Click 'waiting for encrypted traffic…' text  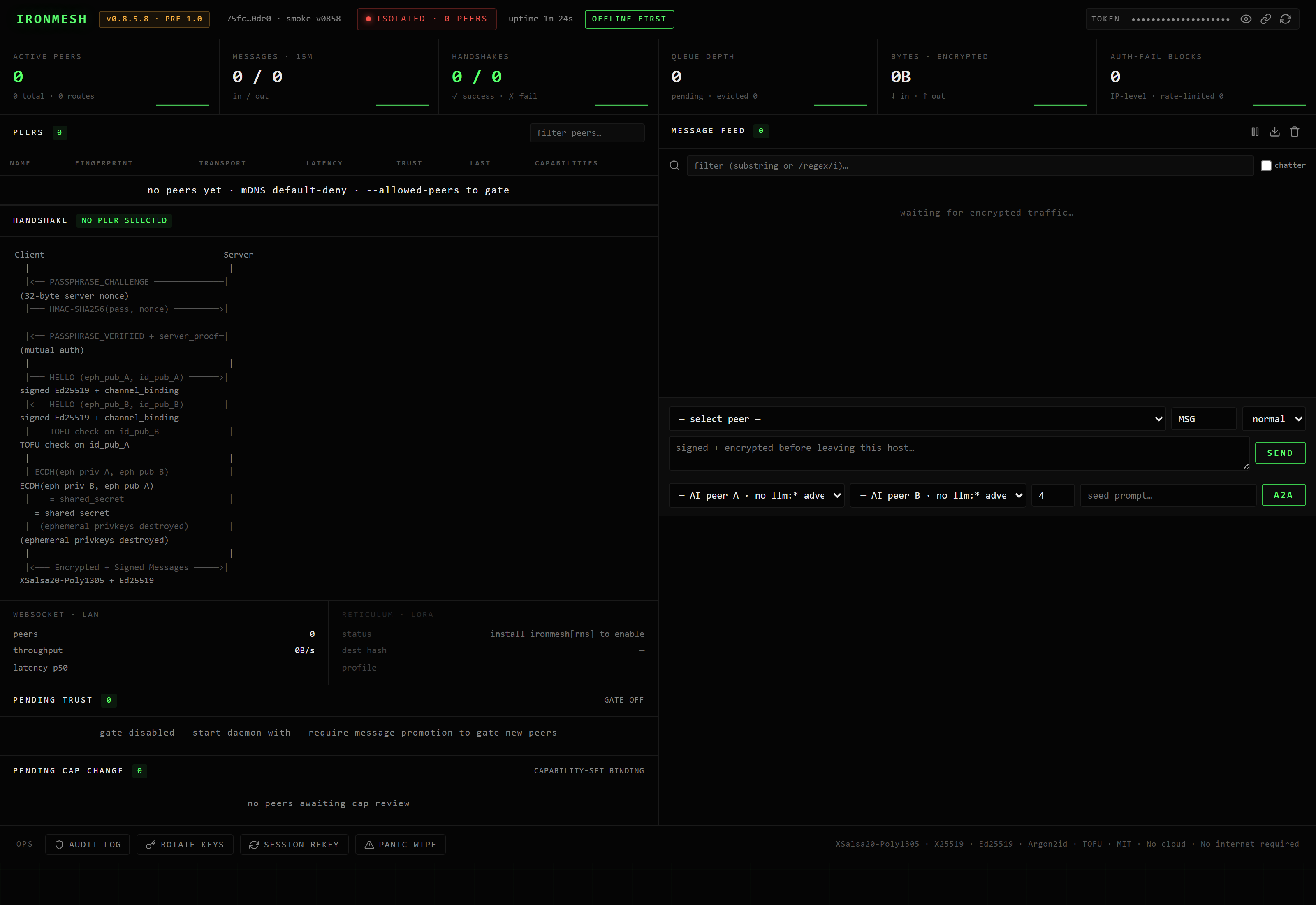point(987,213)
